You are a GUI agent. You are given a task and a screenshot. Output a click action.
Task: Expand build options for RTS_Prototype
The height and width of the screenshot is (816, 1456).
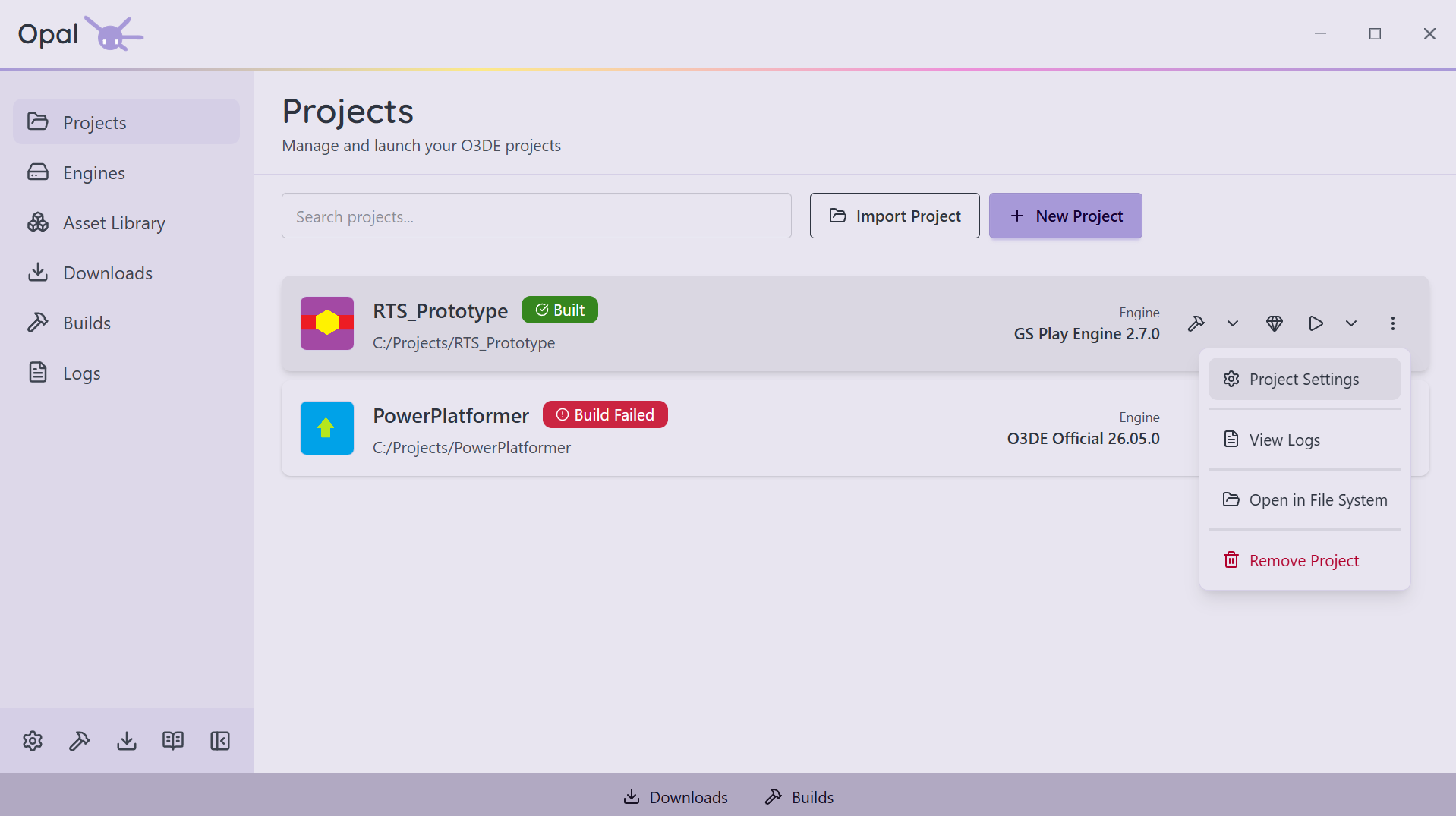(1233, 323)
